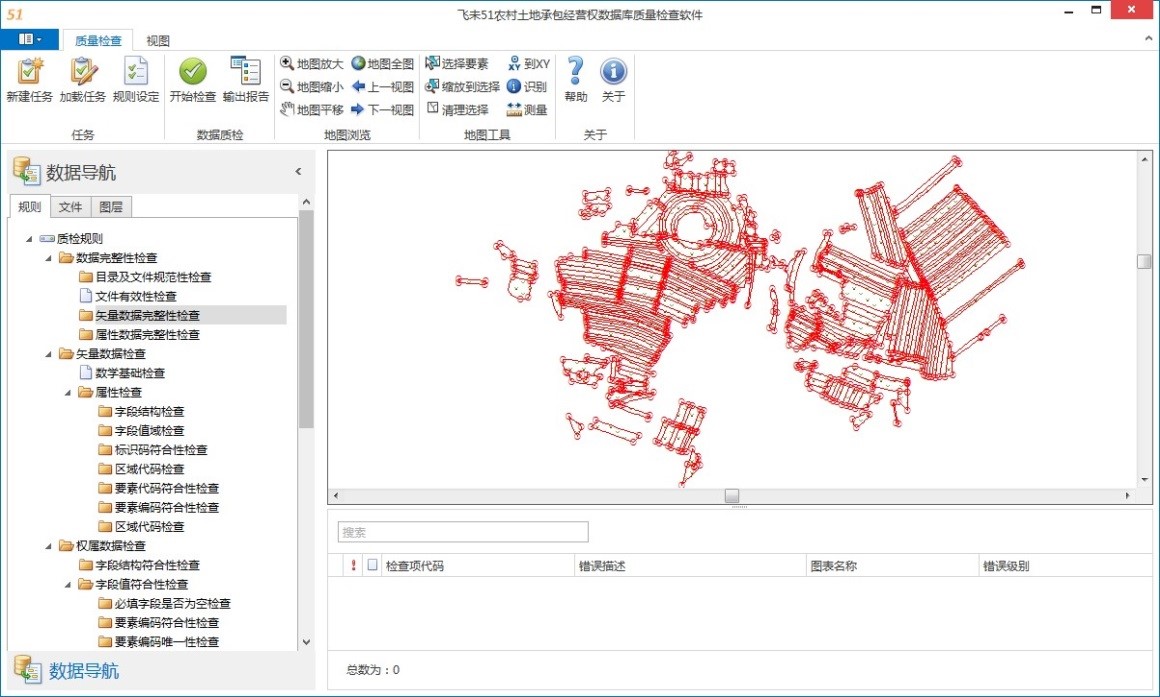Switch to 视图 ribbon tab
The height and width of the screenshot is (697, 1160).
158,41
